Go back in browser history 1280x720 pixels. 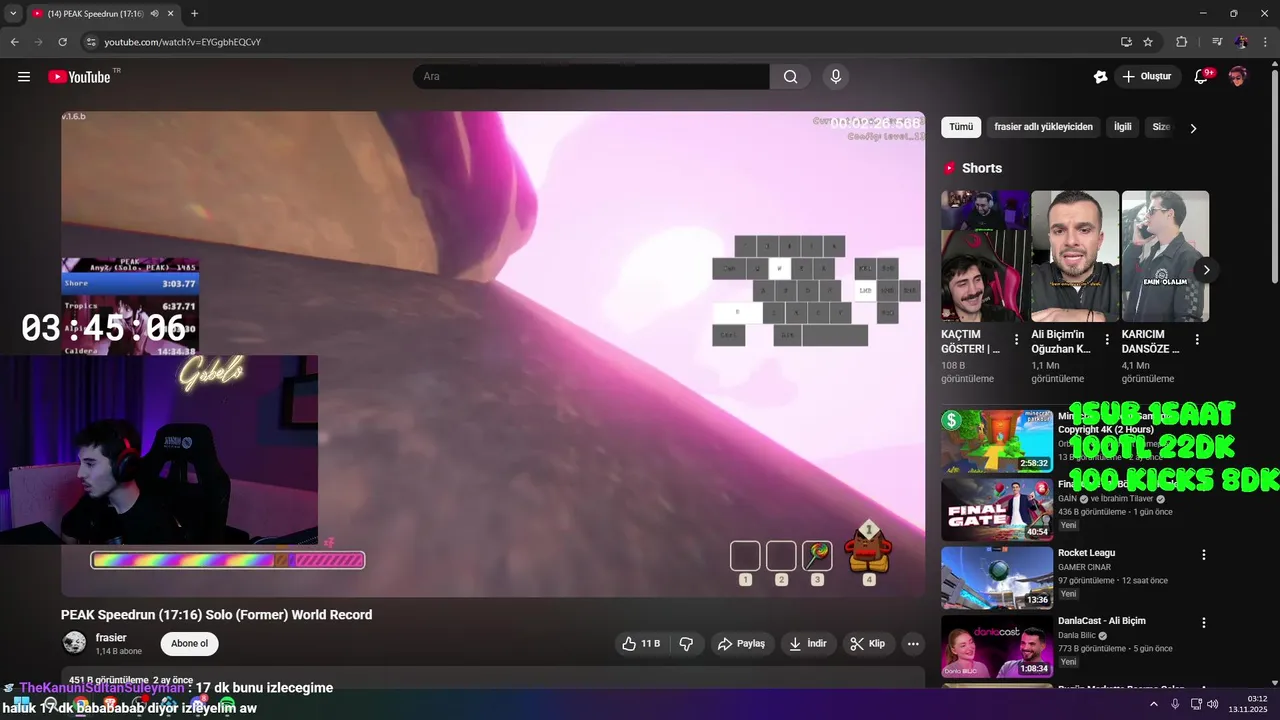(x=15, y=42)
